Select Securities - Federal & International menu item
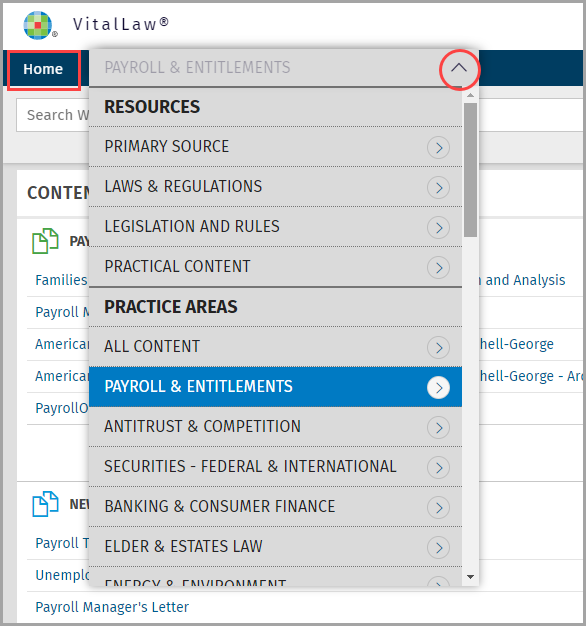Screen dimensions: 586x626 tap(275, 467)
